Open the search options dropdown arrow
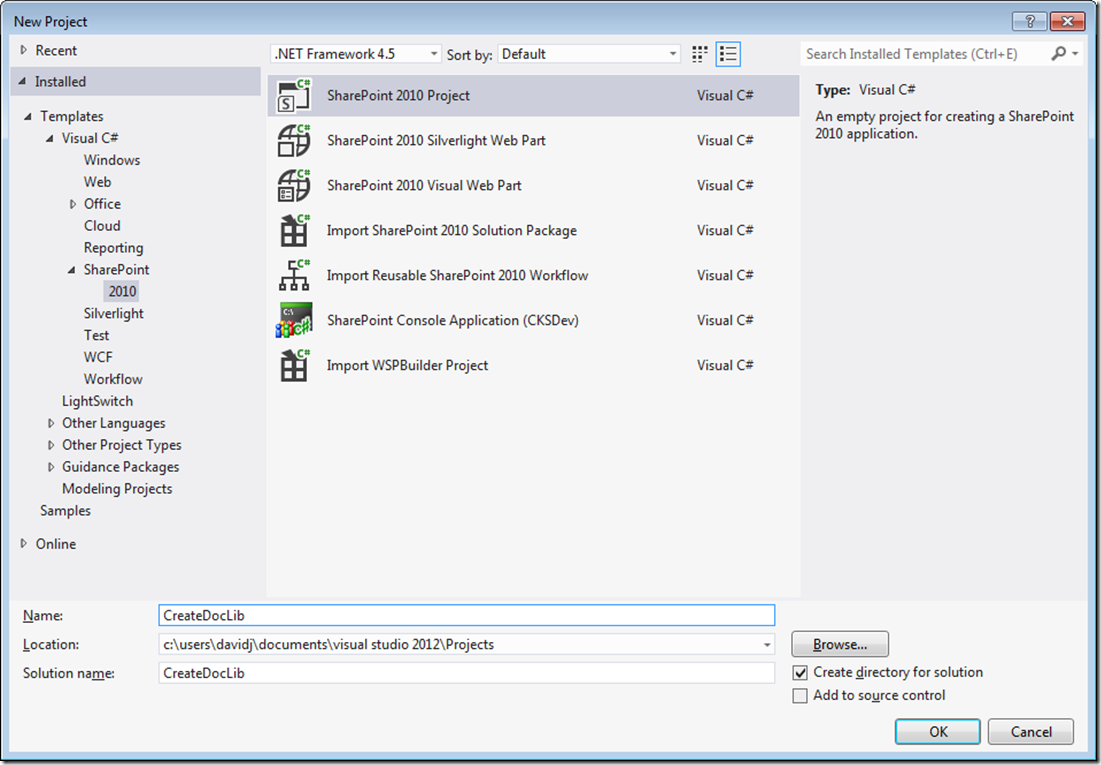The height and width of the screenshot is (765, 1101). point(1075,54)
